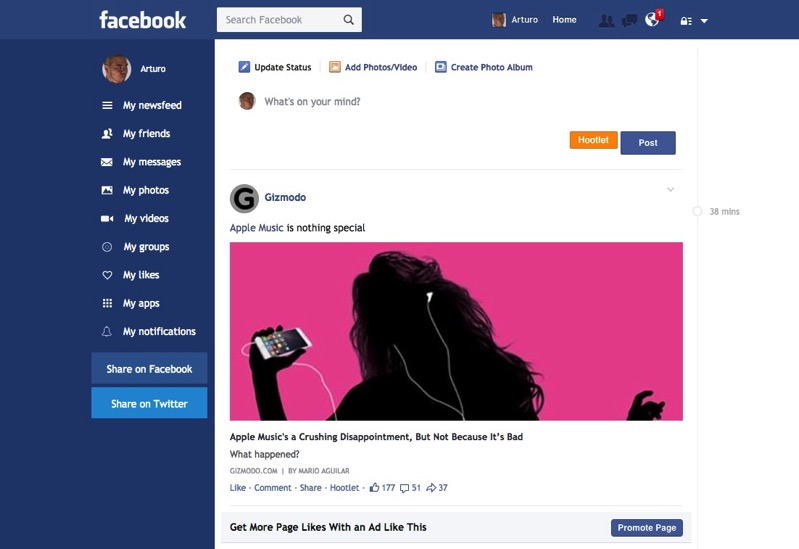799x549 pixels.
Task: Open the notifications globe icon
Action: pyautogui.click(x=652, y=20)
